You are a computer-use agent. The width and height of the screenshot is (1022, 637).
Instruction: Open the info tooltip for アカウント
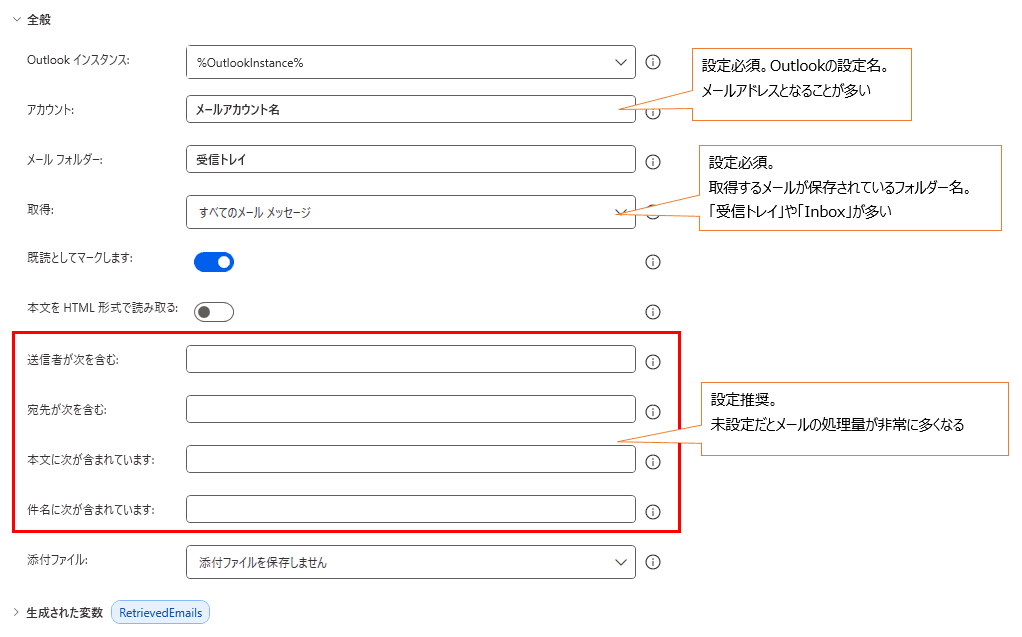coord(653,111)
